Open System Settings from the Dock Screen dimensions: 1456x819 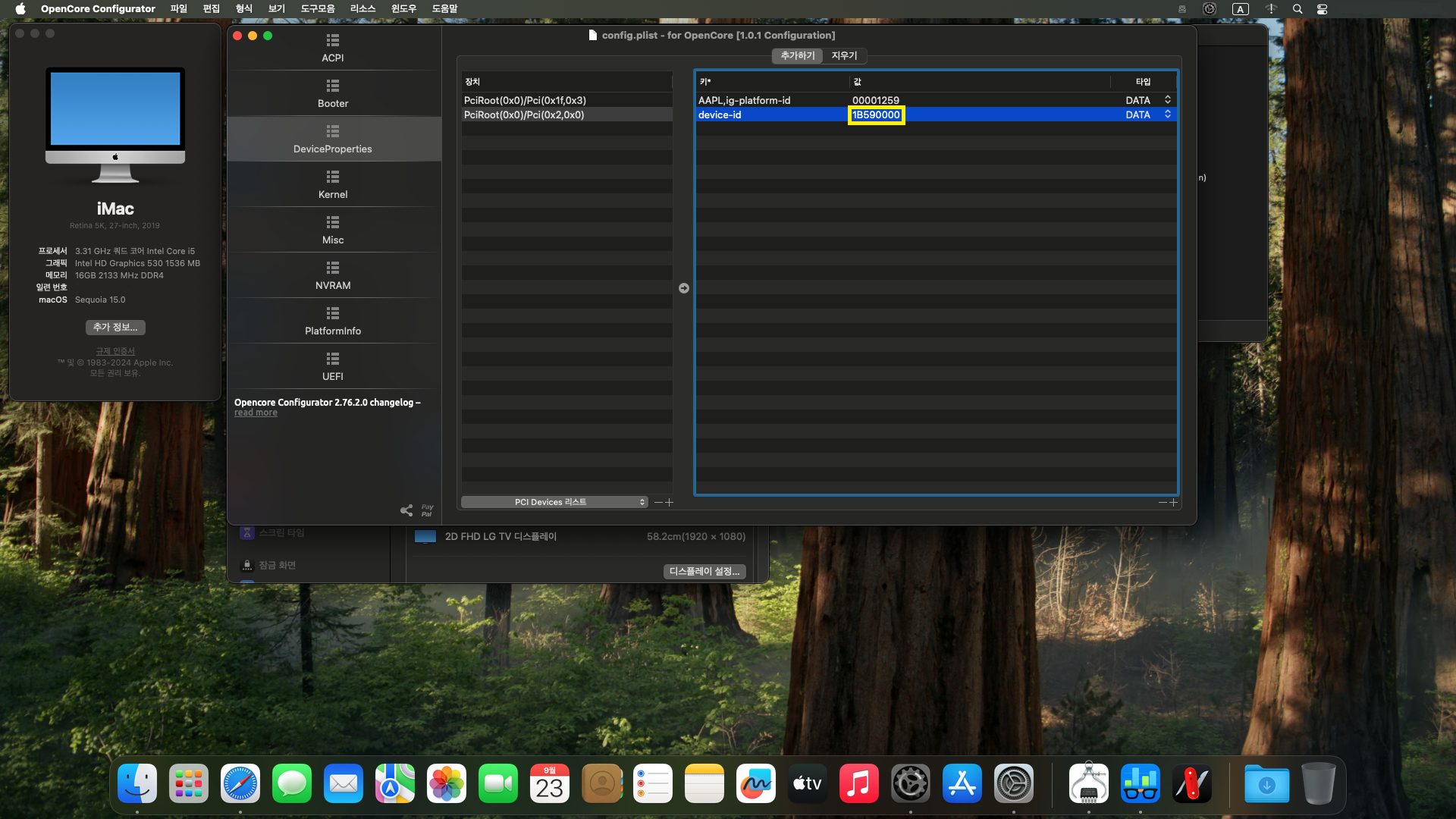tap(1014, 783)
